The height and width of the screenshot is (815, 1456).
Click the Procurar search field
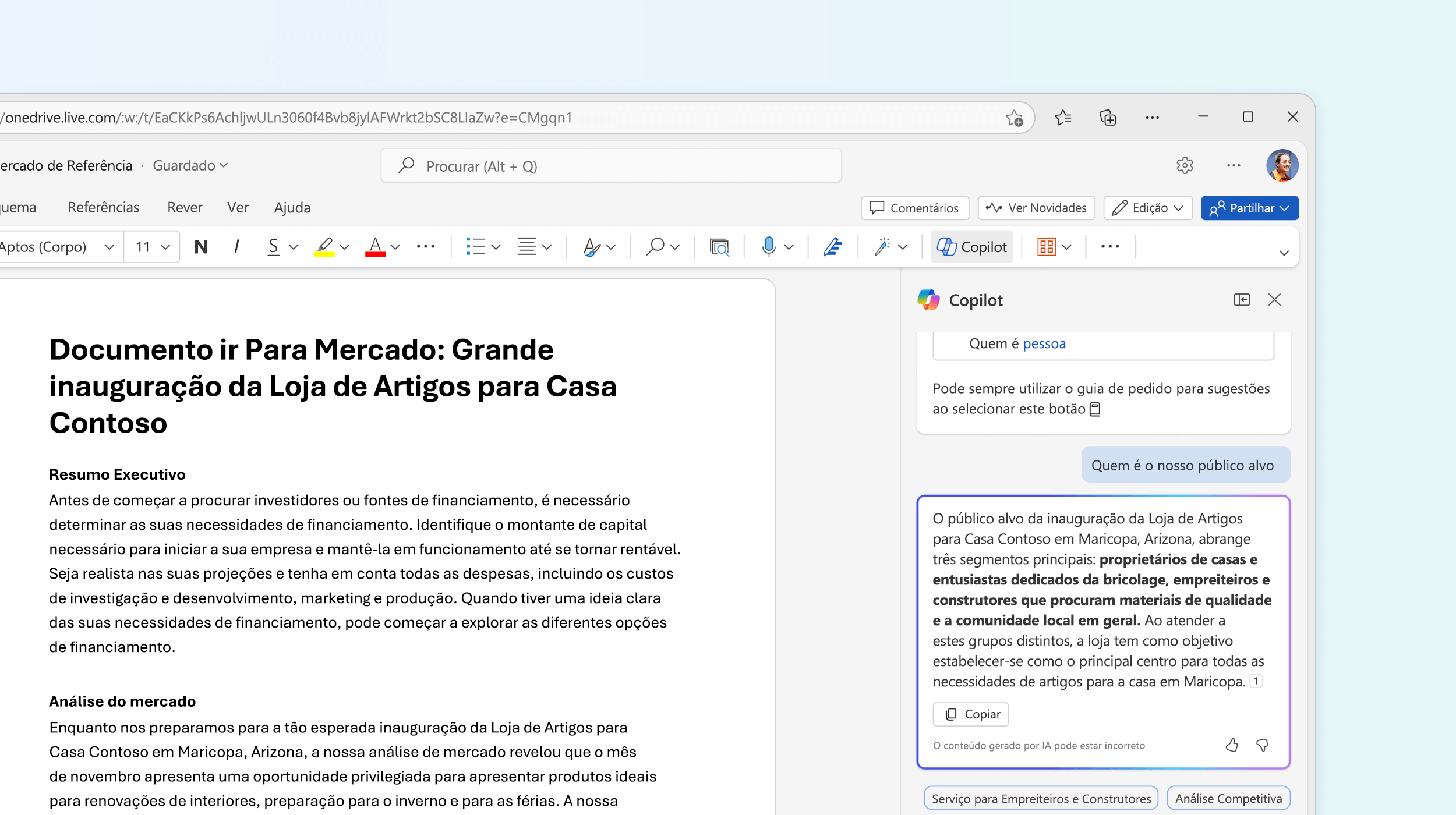(612, 166)
